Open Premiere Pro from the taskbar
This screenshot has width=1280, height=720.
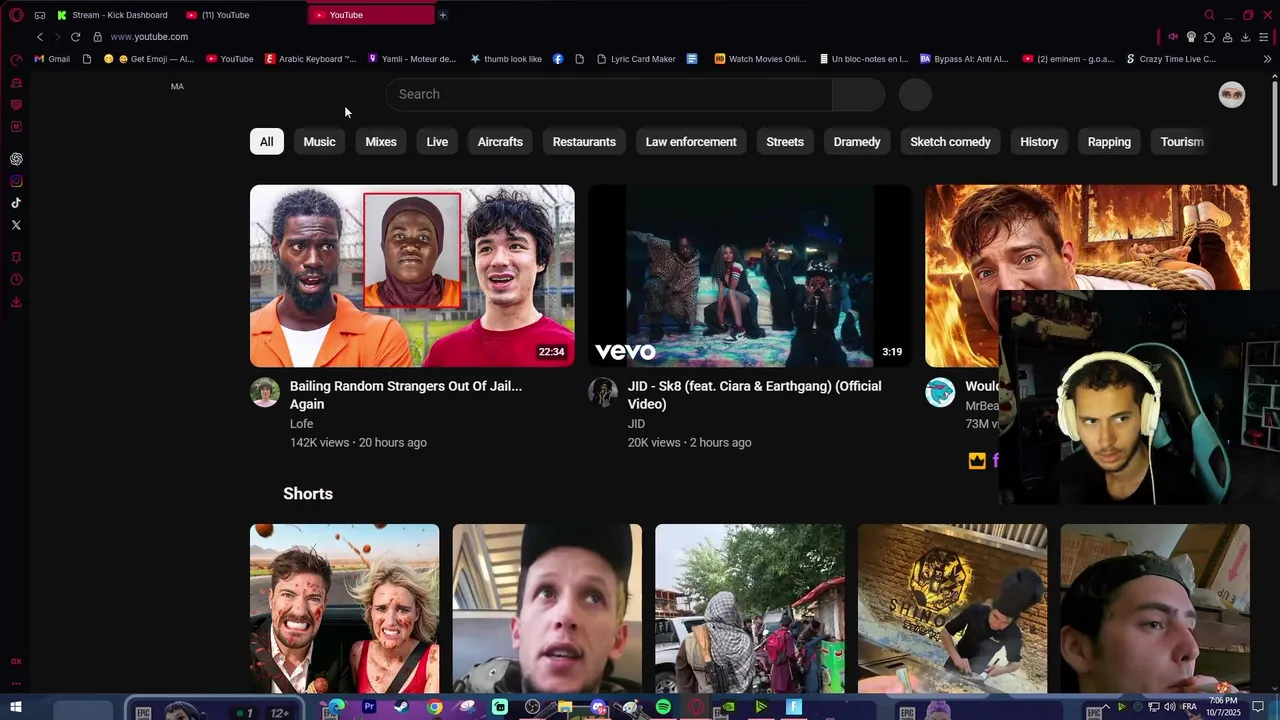click(x=369, y=707)
